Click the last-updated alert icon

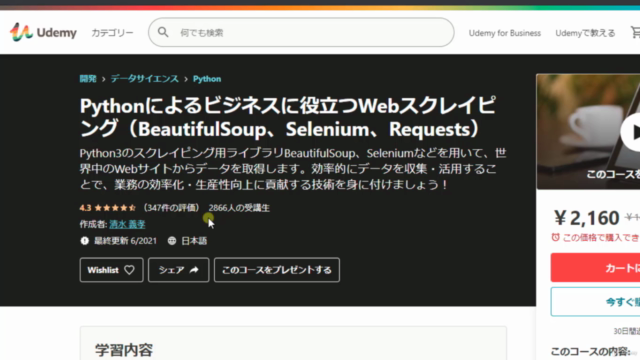point(84,241)
